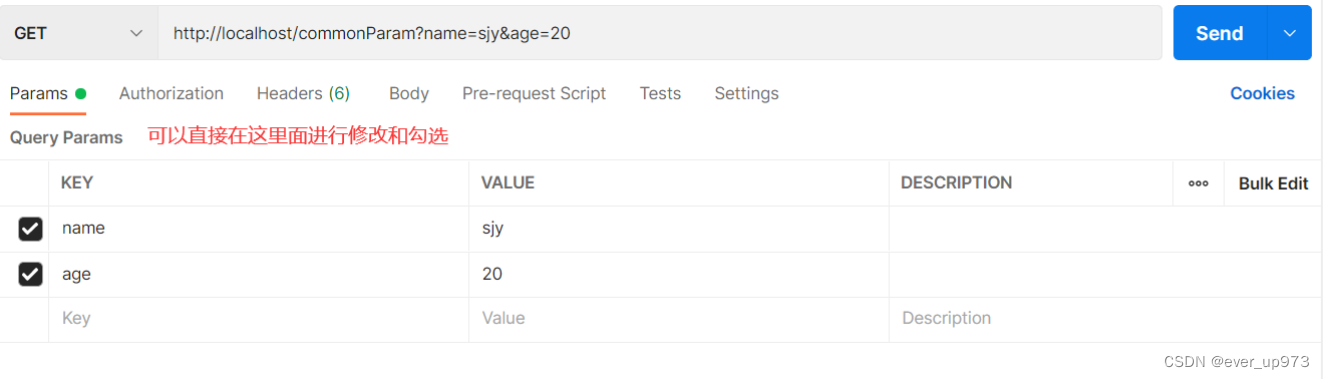Open the Body tab
This screenshot has width=1324, height=379.
click(x=409, y=93)
